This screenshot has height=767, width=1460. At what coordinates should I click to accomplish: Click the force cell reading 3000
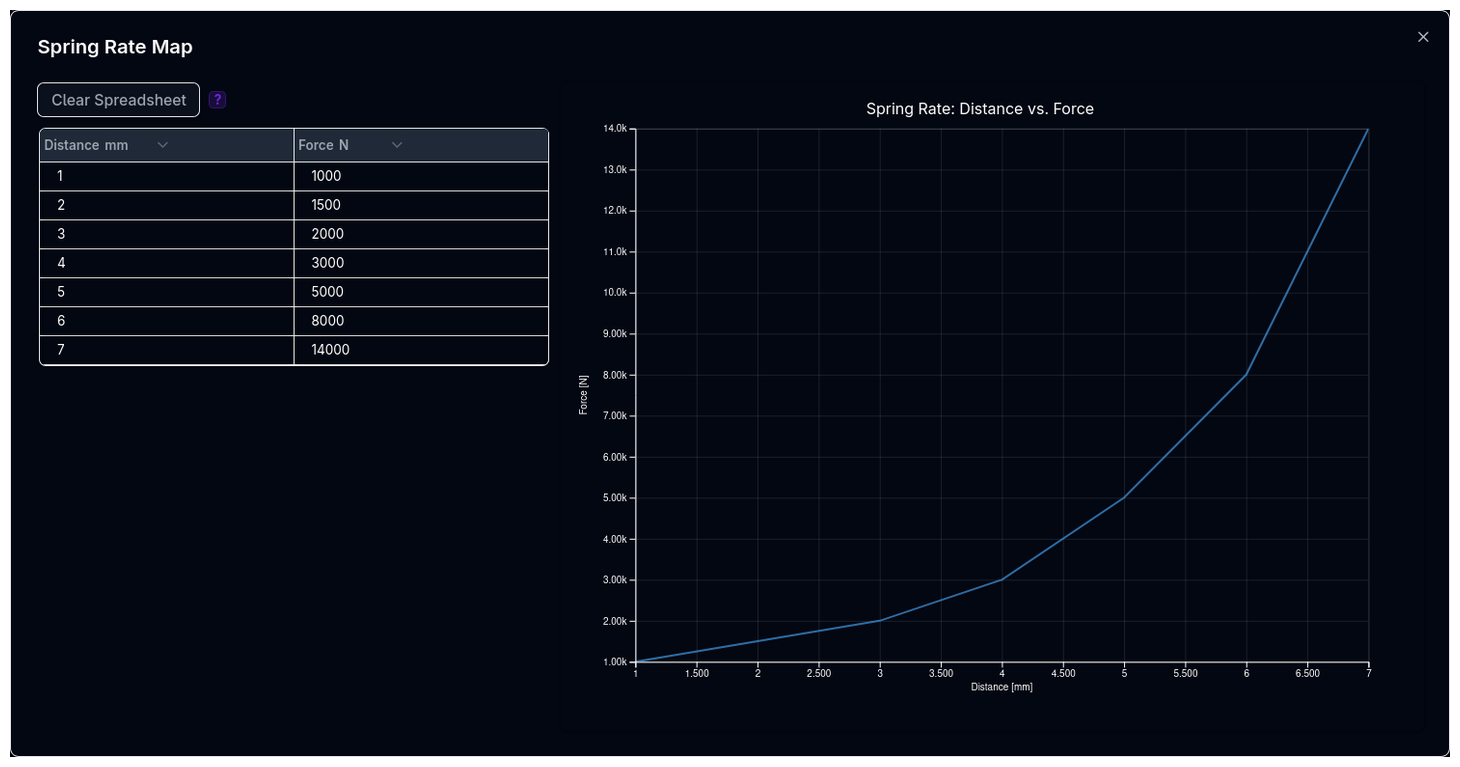click(421, 263)
